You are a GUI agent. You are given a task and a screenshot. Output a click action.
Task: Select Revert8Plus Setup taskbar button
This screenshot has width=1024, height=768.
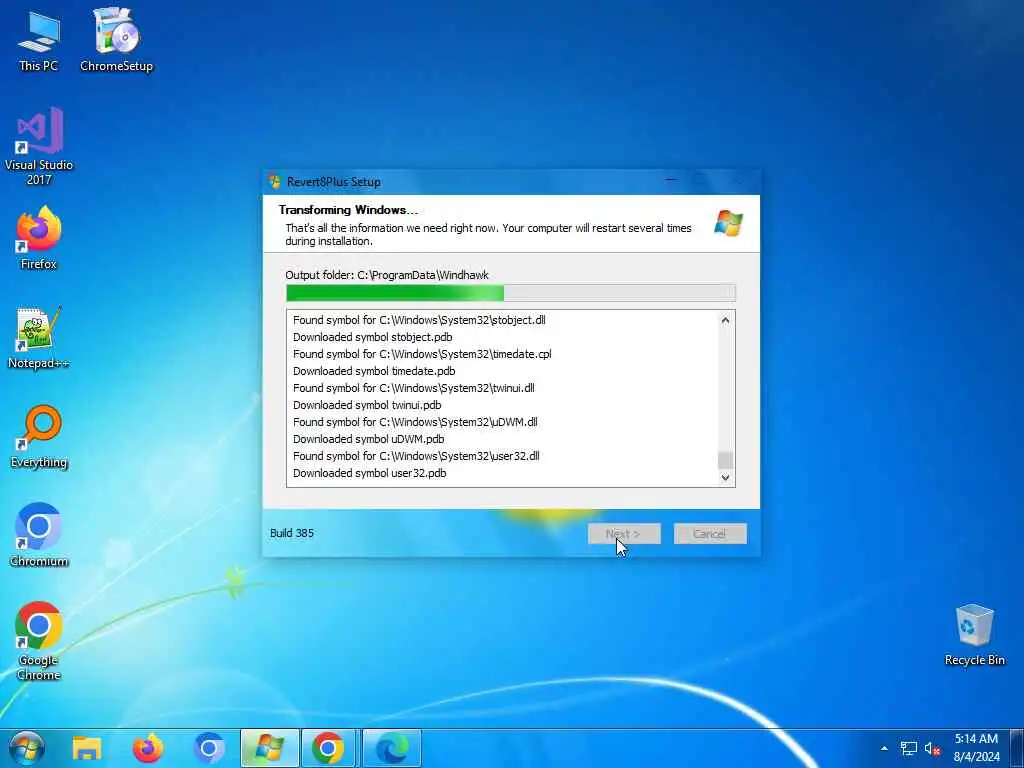[x=269, y=748]
